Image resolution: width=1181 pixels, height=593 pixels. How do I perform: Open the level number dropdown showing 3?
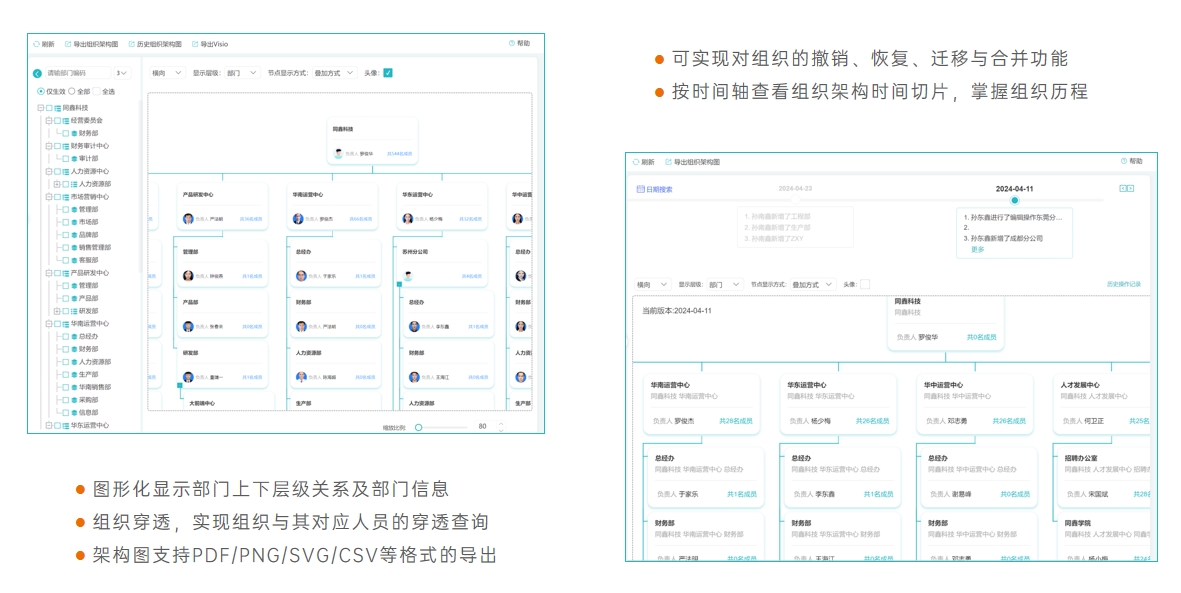pyautogui.click(x=122, y=73)
